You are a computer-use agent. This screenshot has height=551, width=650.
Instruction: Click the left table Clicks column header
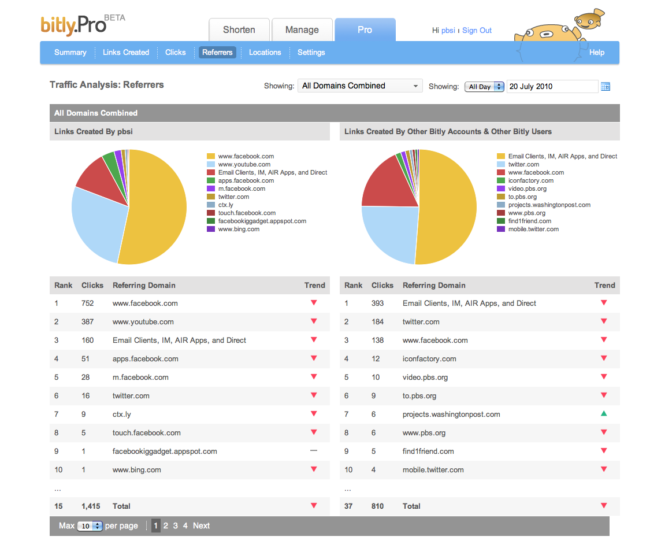click(92, 285)
